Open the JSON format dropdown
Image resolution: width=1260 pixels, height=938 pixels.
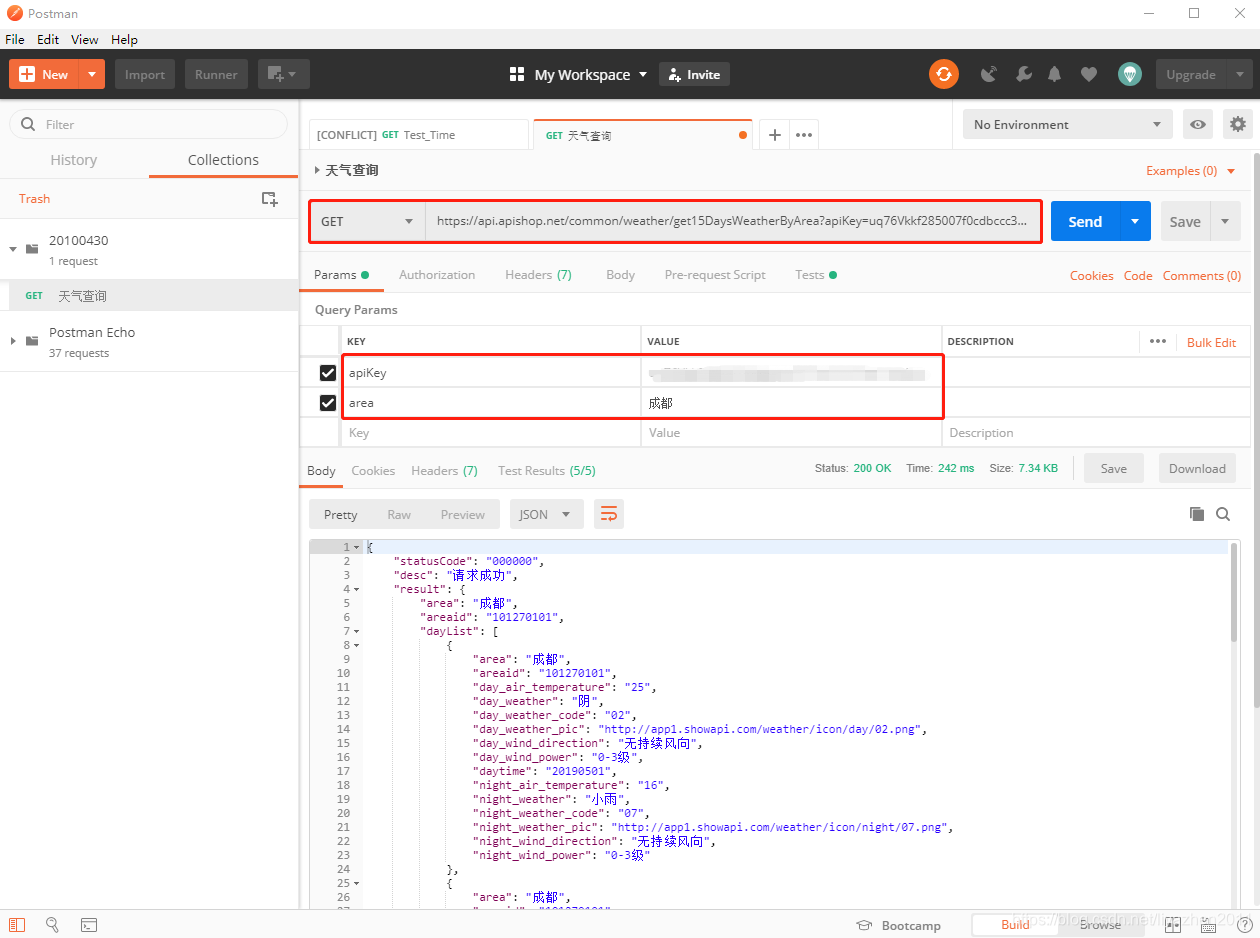tap(546, 514)
